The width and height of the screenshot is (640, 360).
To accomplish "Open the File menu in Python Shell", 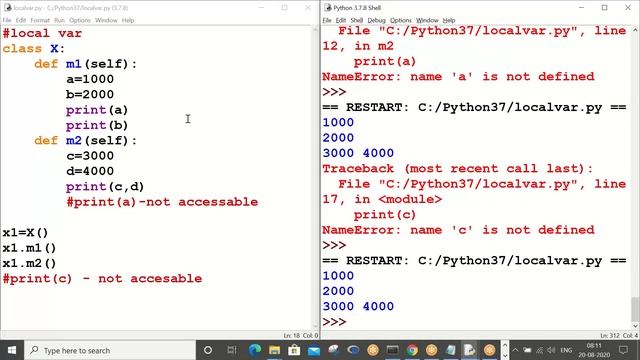I will point(327,20).
